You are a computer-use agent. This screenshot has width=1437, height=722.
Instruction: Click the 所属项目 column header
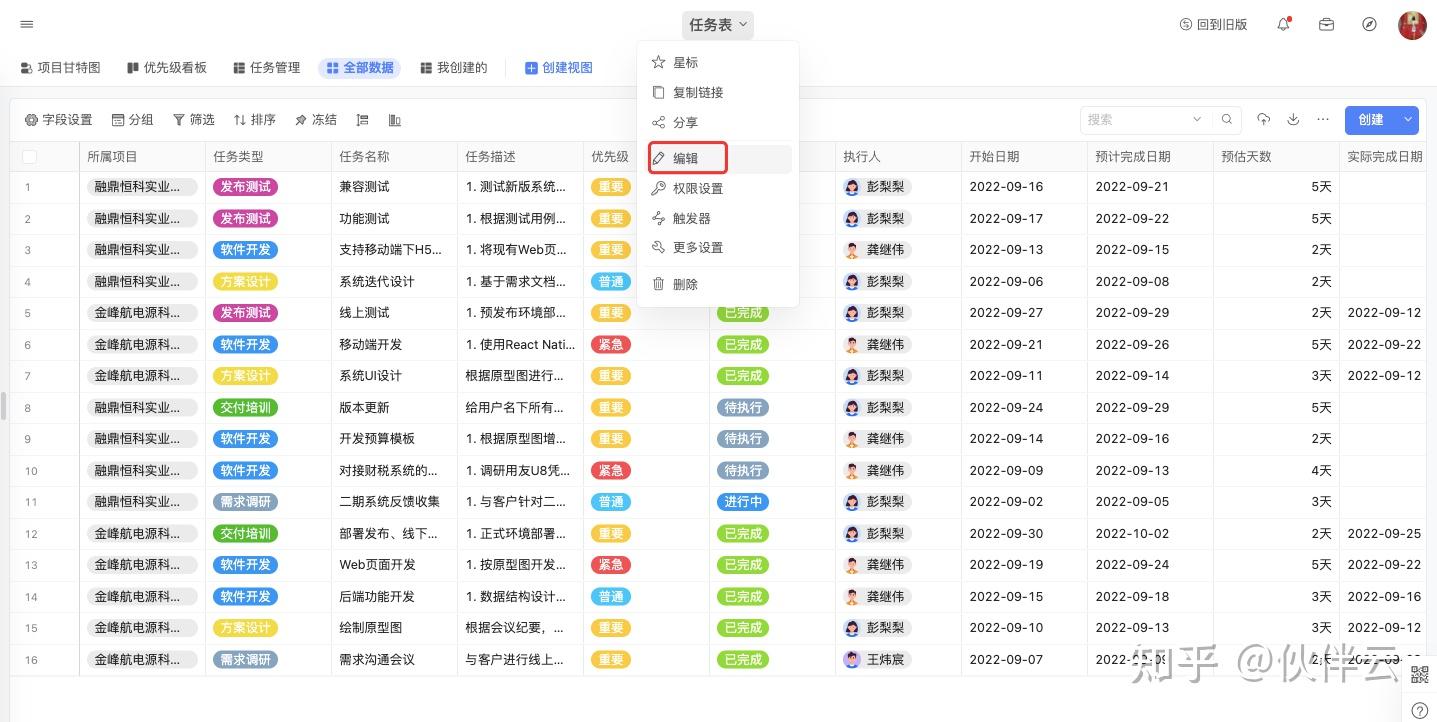(142, 157)
